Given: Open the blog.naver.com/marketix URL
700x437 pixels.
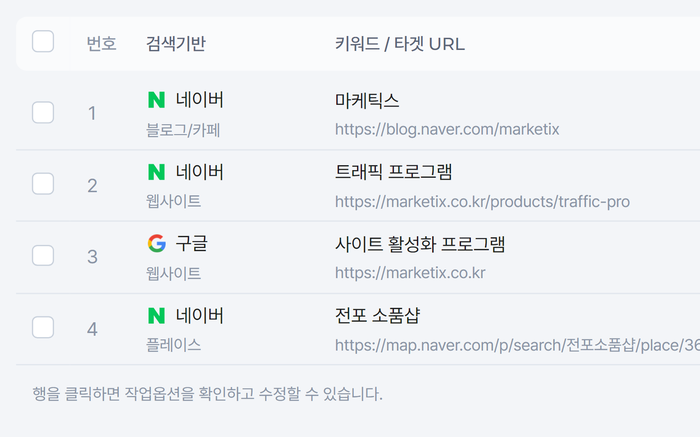Looking at the screenshot, I should point(447,129).
